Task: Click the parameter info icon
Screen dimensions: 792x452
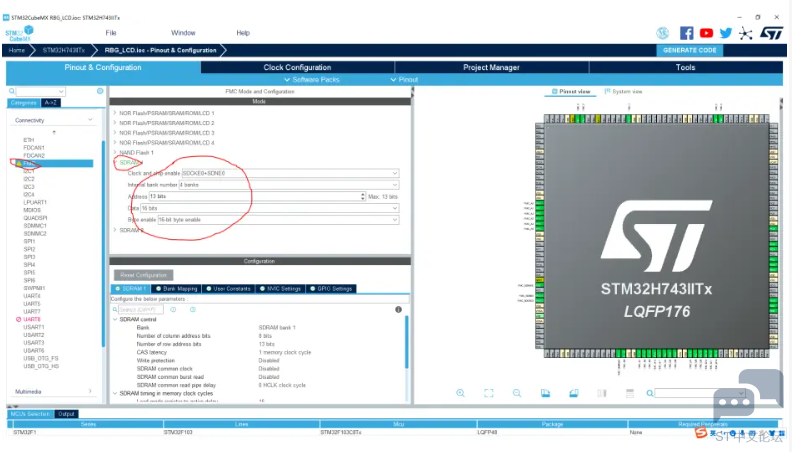Action: (x=399, y=310)
